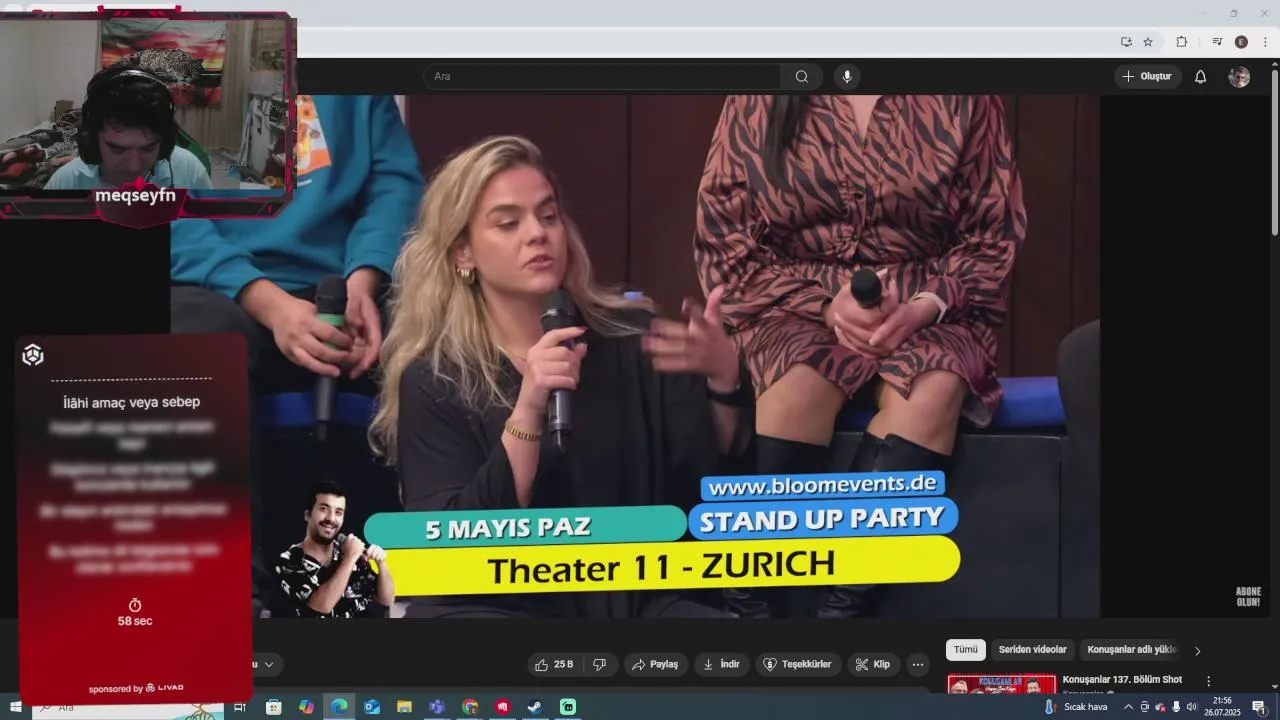Click the ABONE OLUN subscribe watermark

[x=1248, y=597]
